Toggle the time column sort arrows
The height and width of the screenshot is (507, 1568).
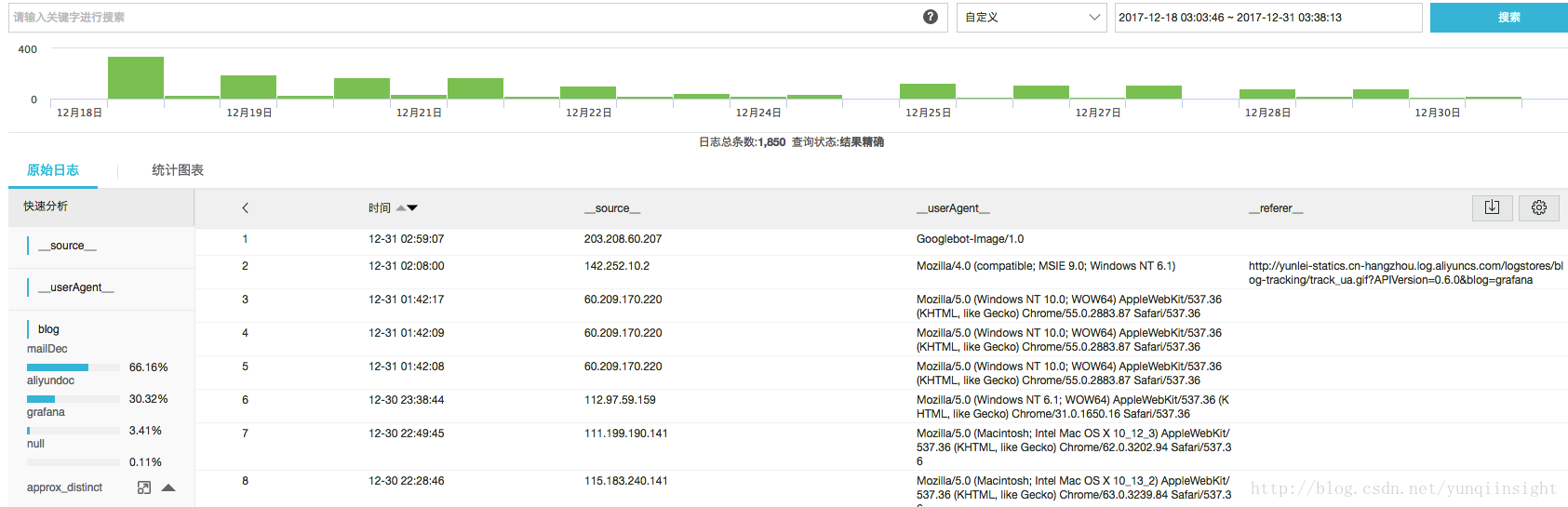click(407, 208)
